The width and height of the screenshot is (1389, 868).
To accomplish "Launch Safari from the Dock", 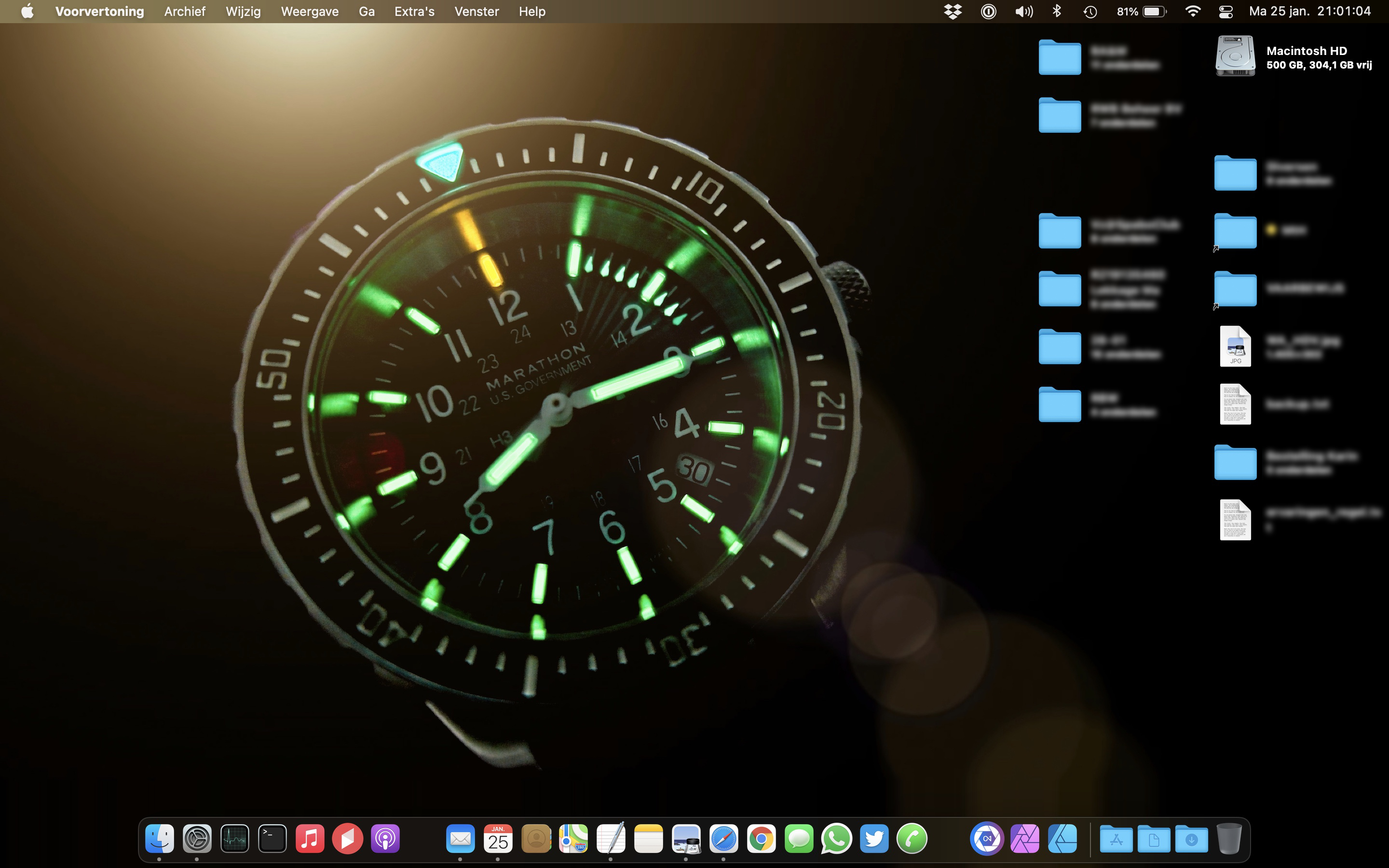I will [724, 839].
